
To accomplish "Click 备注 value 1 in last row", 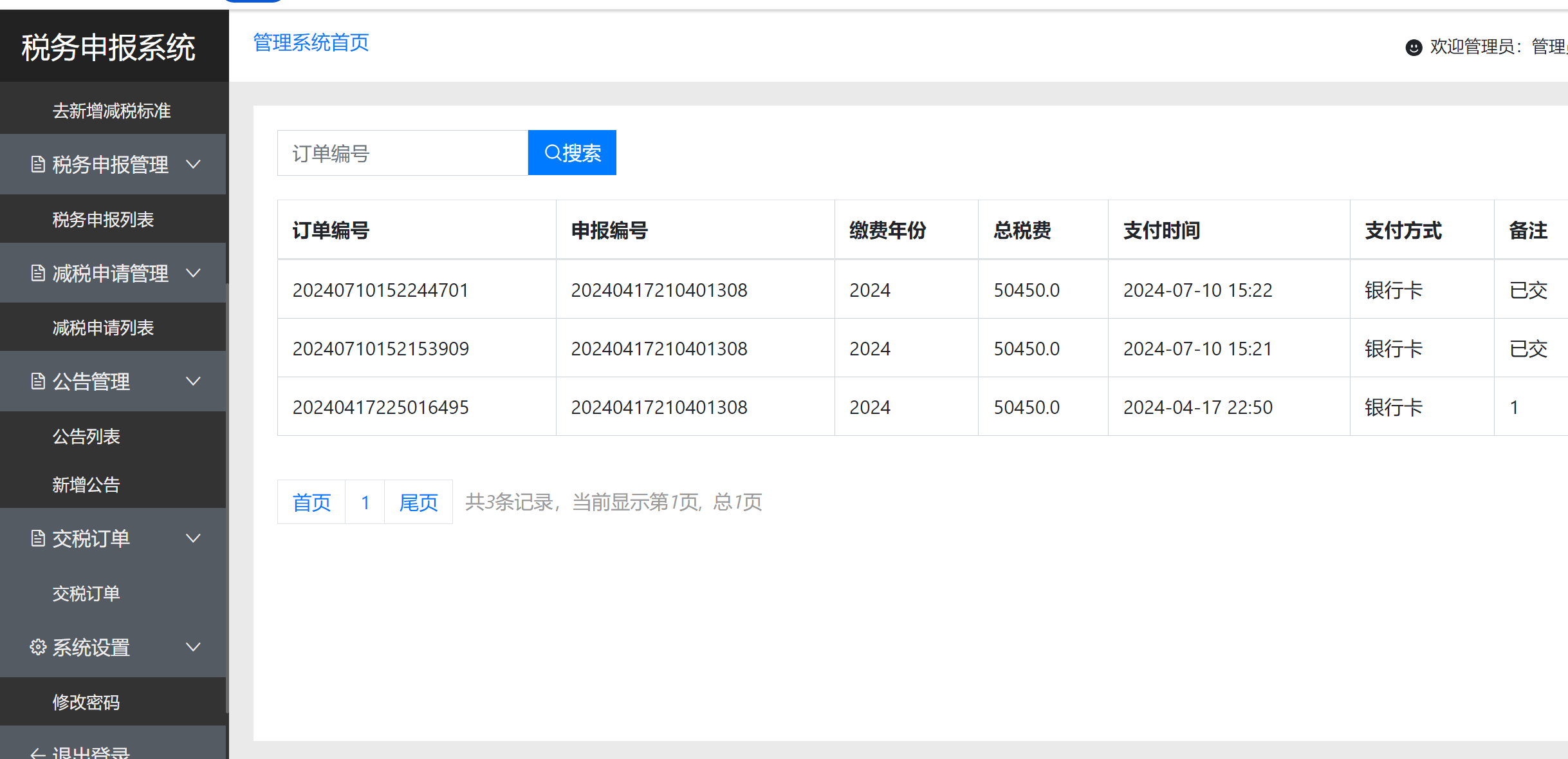I will click(x=1514, y=408).
